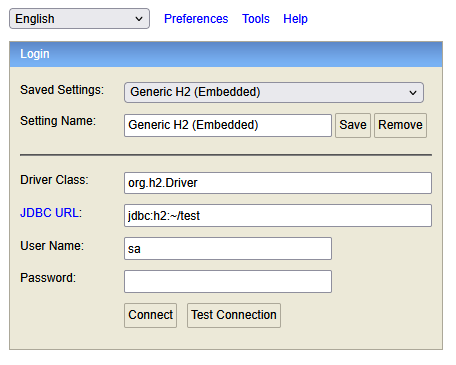This screenshot has width=456, height=365.
Task: Focus the Setting Name text field
Action: (228, 125)
